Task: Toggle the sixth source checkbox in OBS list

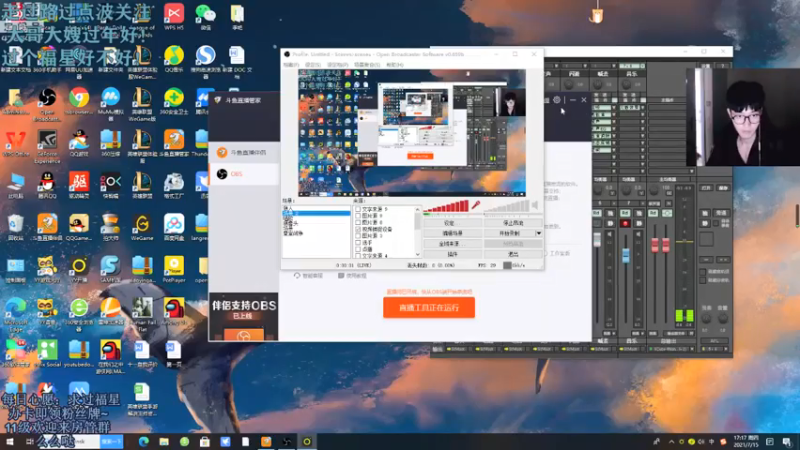Action: point(358,242)
